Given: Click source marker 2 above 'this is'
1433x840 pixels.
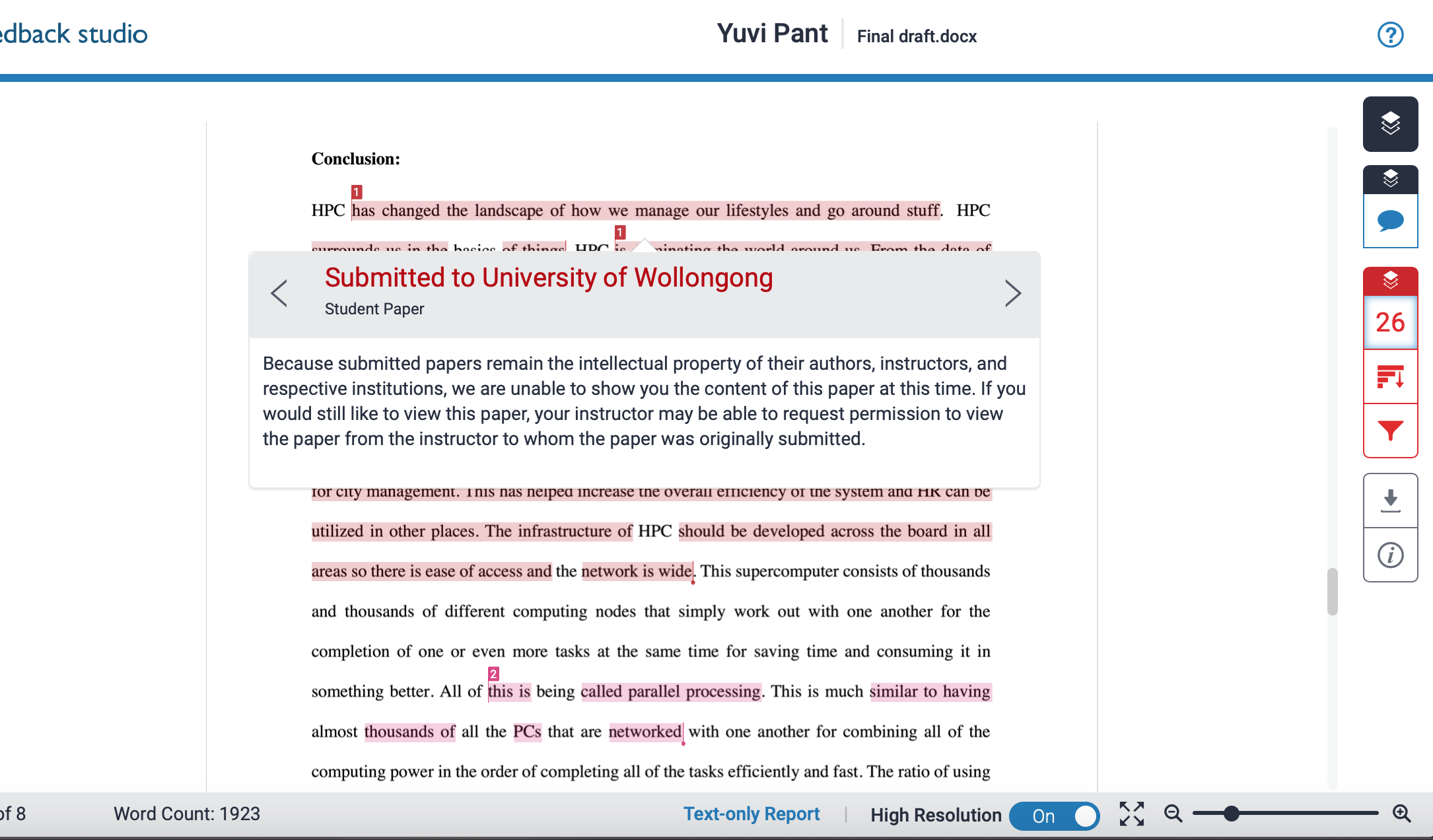Looking at the screenshot, I should (493, 674).
